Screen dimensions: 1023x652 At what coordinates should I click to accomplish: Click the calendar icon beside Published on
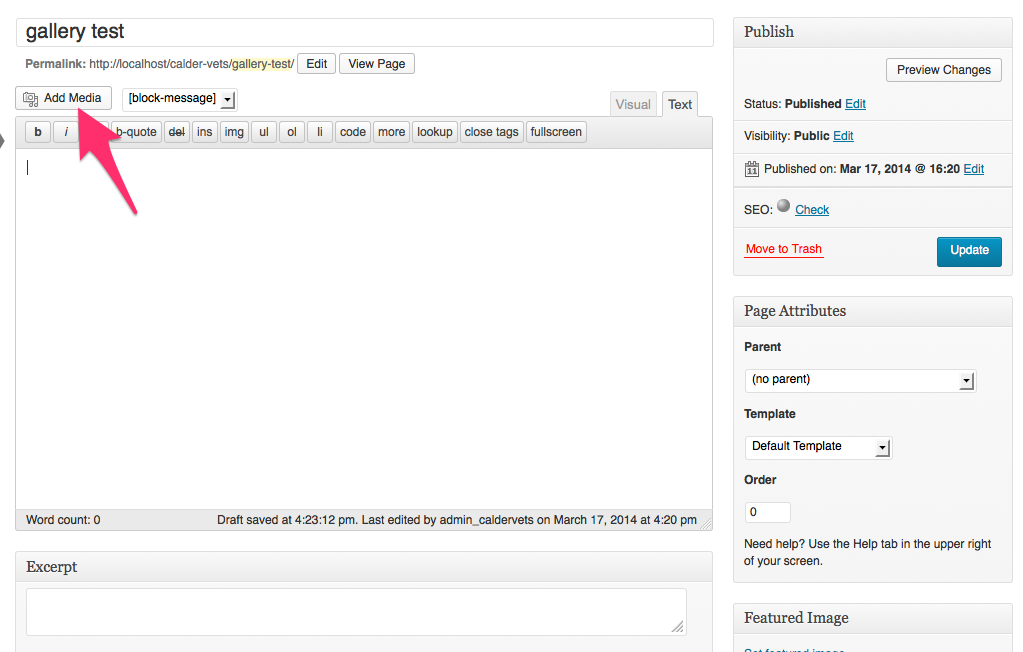tap(752, 169)
